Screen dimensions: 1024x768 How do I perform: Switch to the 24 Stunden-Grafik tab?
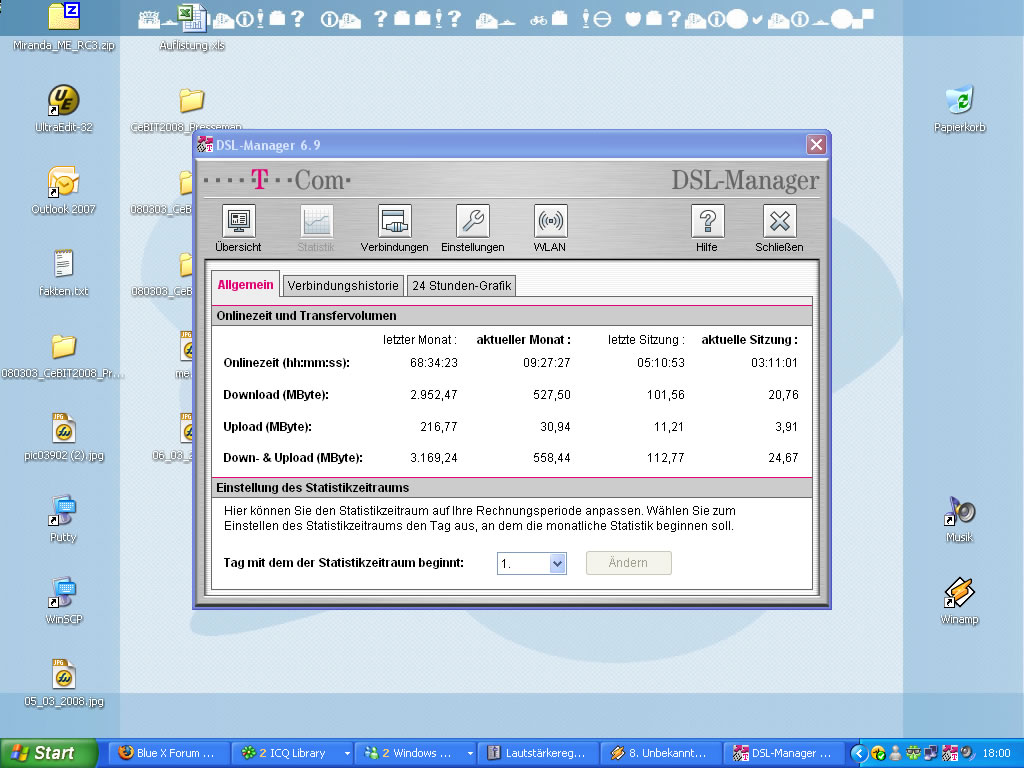pos(461,286)
